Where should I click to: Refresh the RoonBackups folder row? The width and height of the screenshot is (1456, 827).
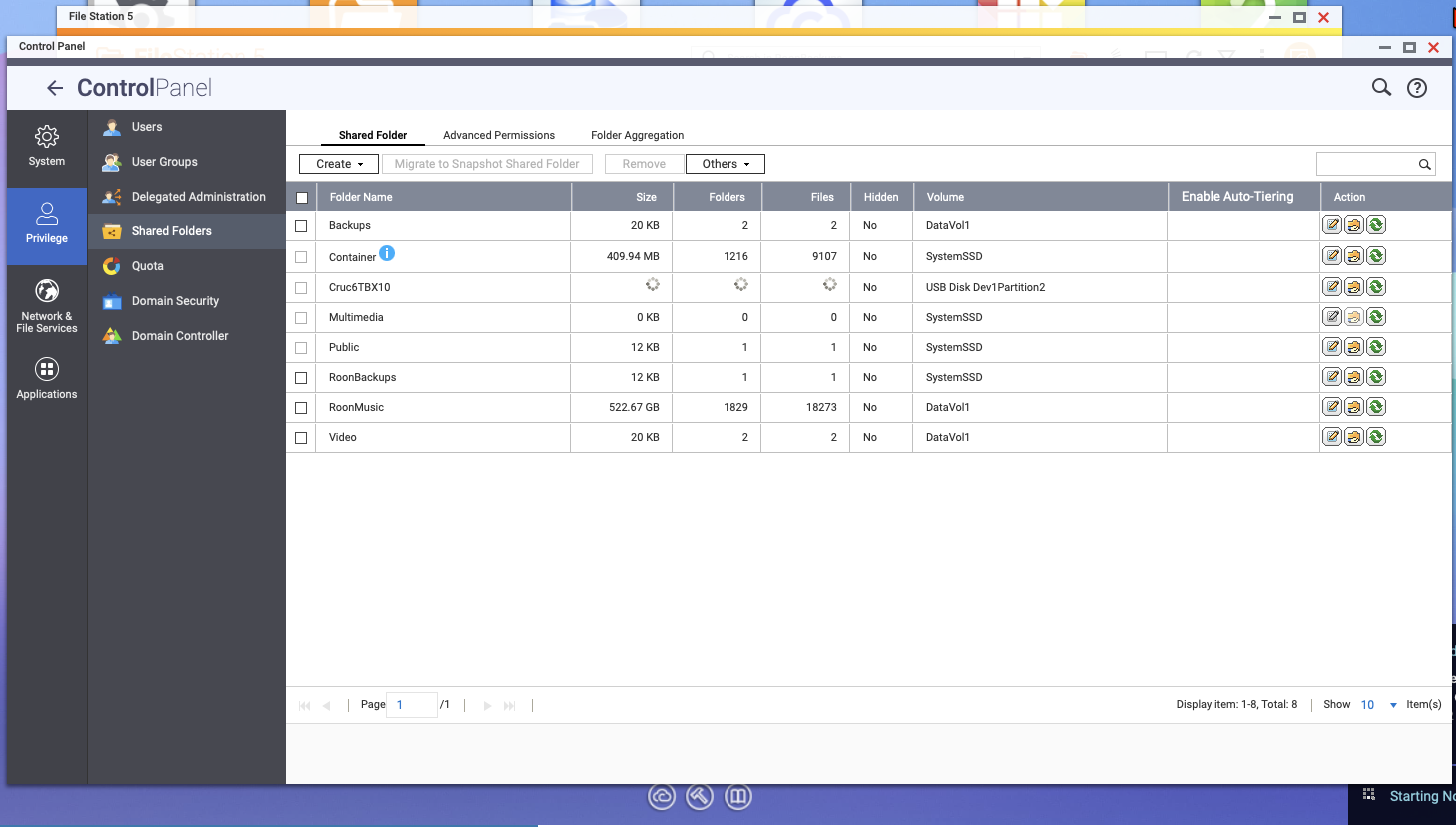coord(1376,377)
